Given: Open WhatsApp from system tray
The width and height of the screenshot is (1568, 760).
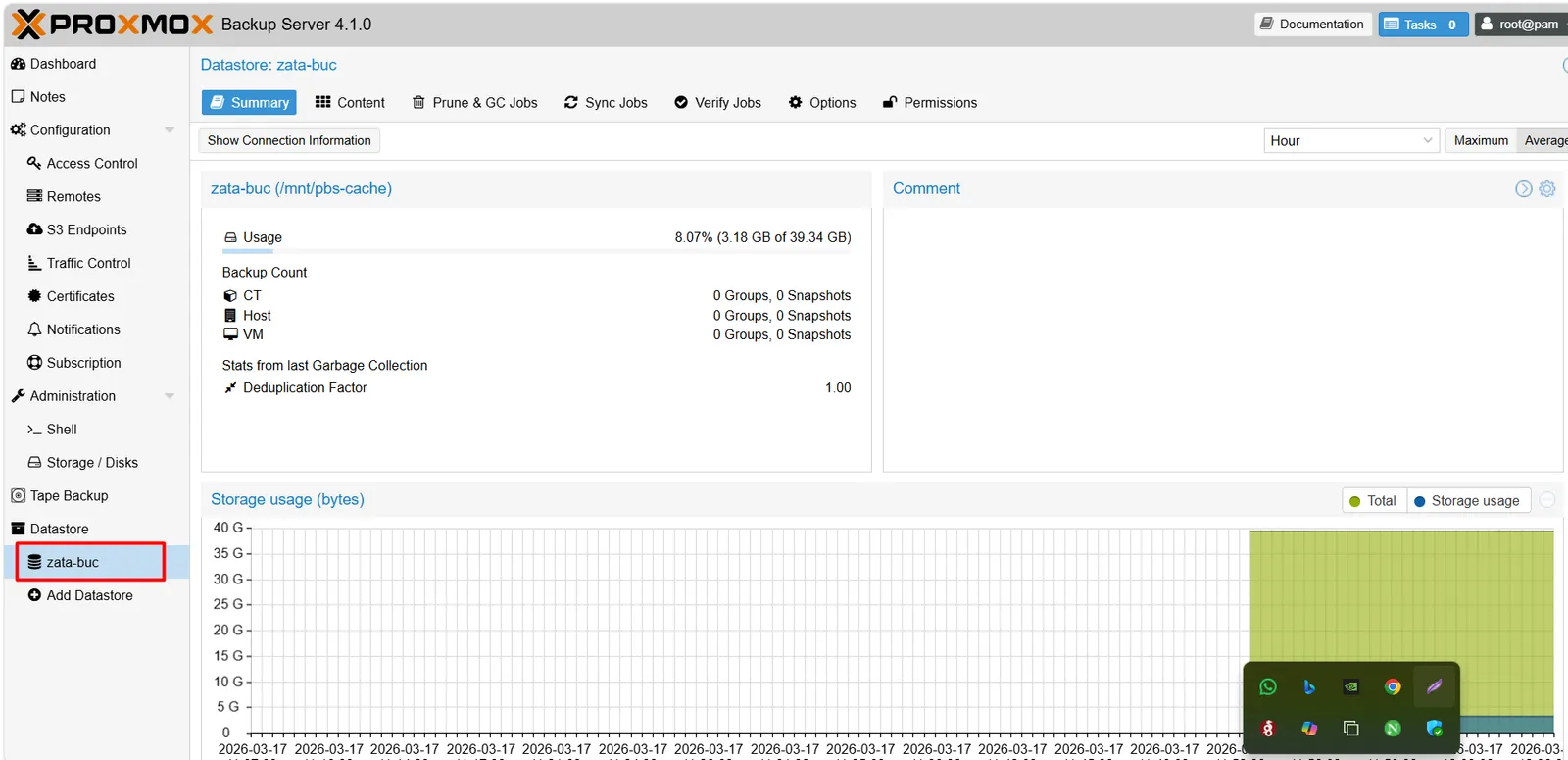Looking at the screenshot, I should click(1268, 687).
